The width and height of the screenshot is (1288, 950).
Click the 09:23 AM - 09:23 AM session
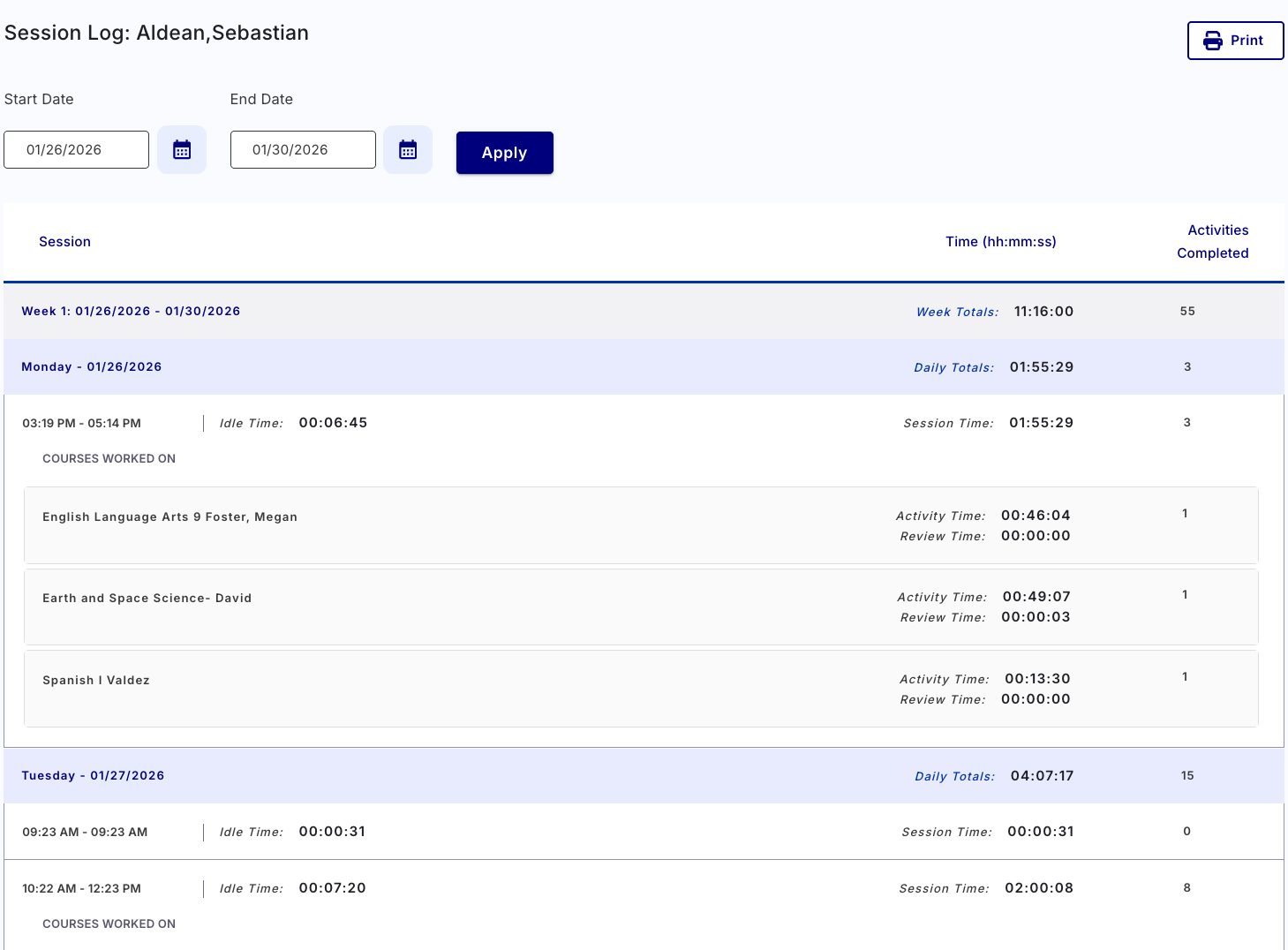85,833
